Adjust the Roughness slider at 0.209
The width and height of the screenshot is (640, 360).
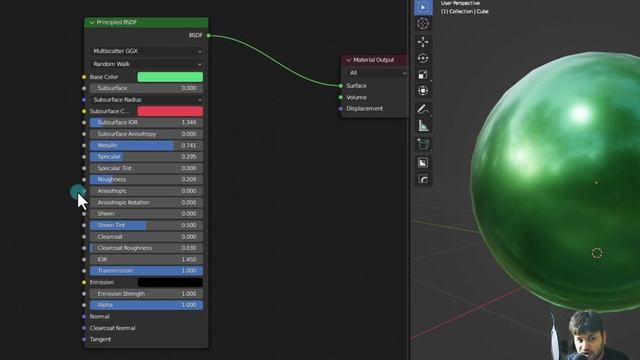pyautogui.click(x=146, y=180)
